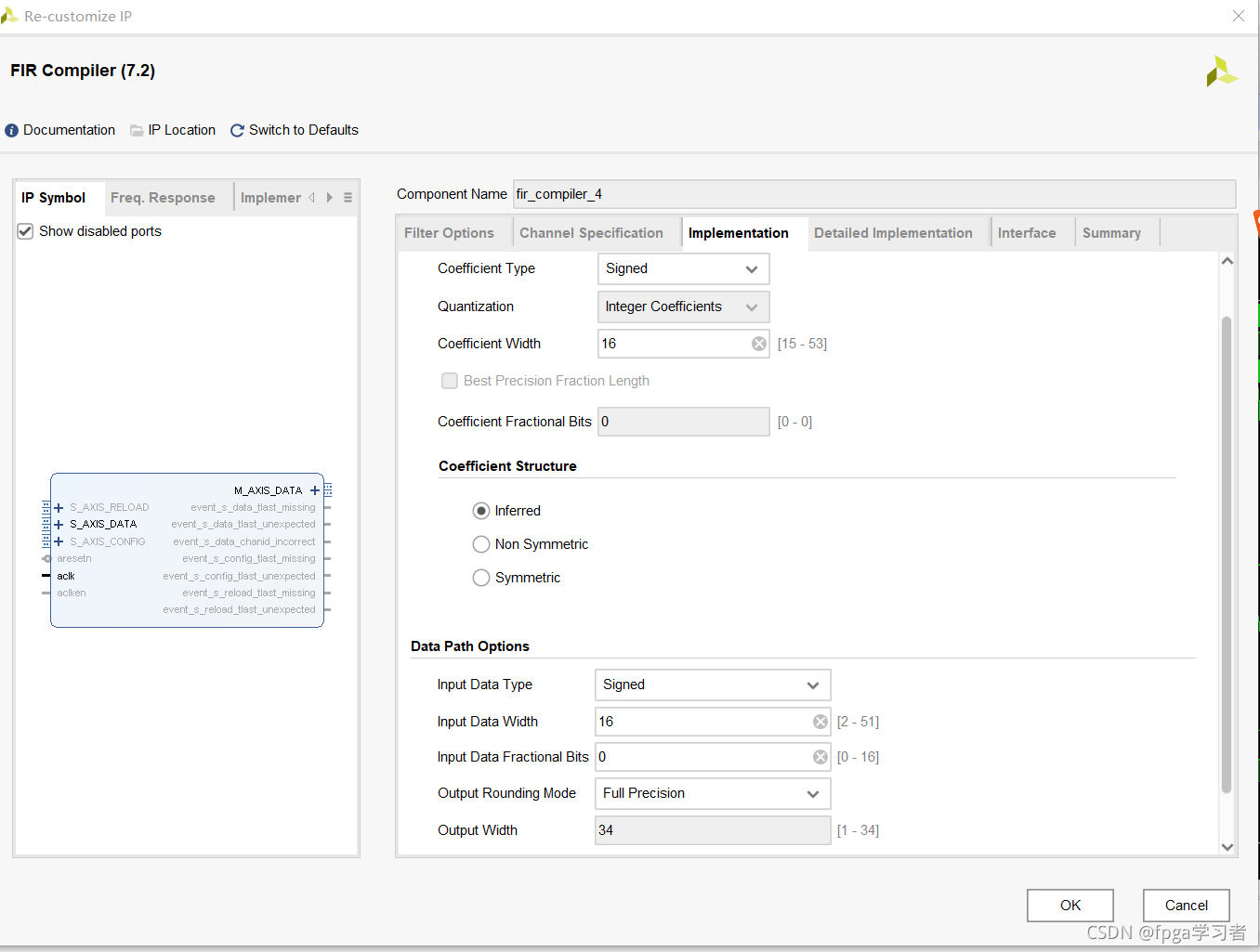
Task: Open the Output Rounding Mode dropdown
Action: pyautogui.click(x=713, y=794)
